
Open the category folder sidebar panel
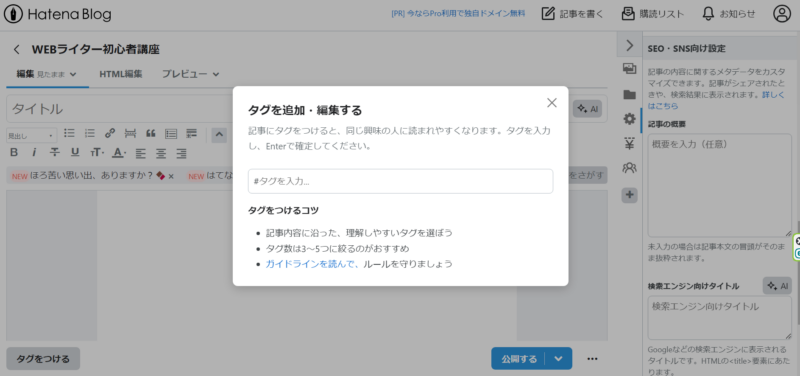click(x=630, y=94)
